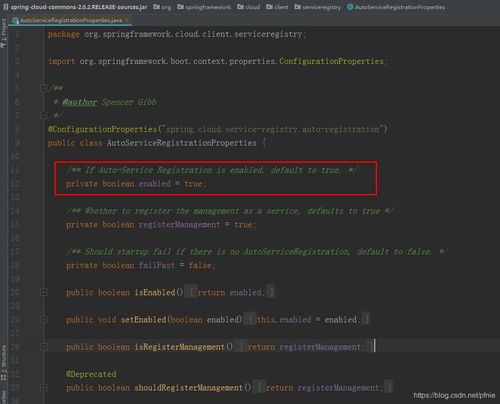Click the ConfigurationProperties import reference
500x404 pixels.
coord(331,61)
